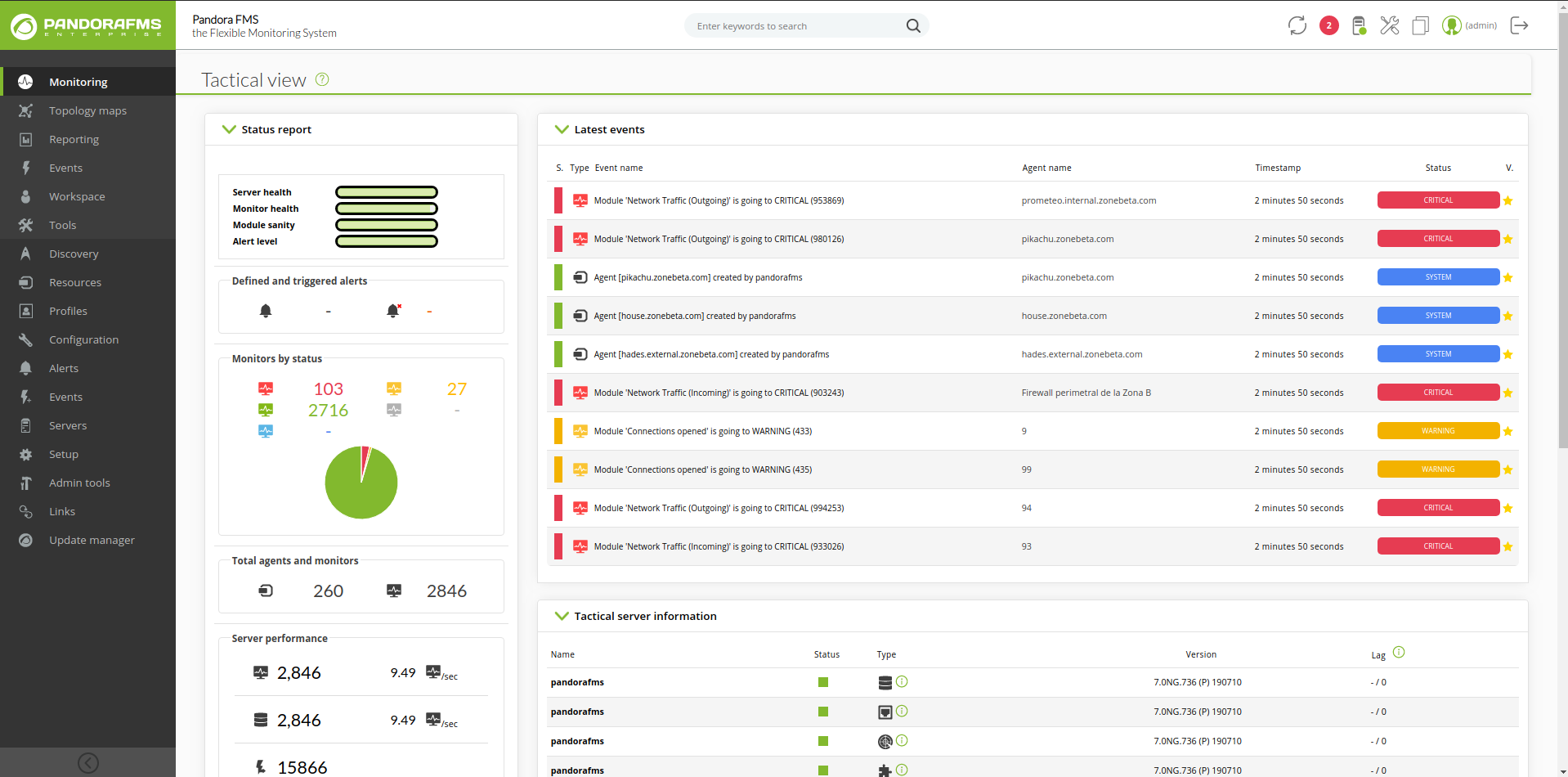Click star icon in Firewall perimetral event row

point(1508,393)
